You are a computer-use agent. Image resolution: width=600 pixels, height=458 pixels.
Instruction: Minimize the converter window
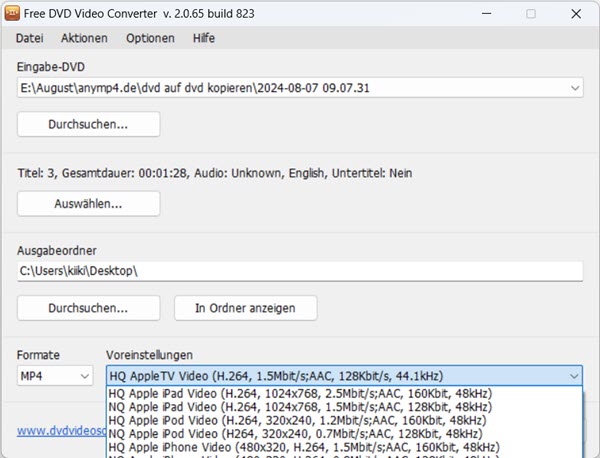486,14
